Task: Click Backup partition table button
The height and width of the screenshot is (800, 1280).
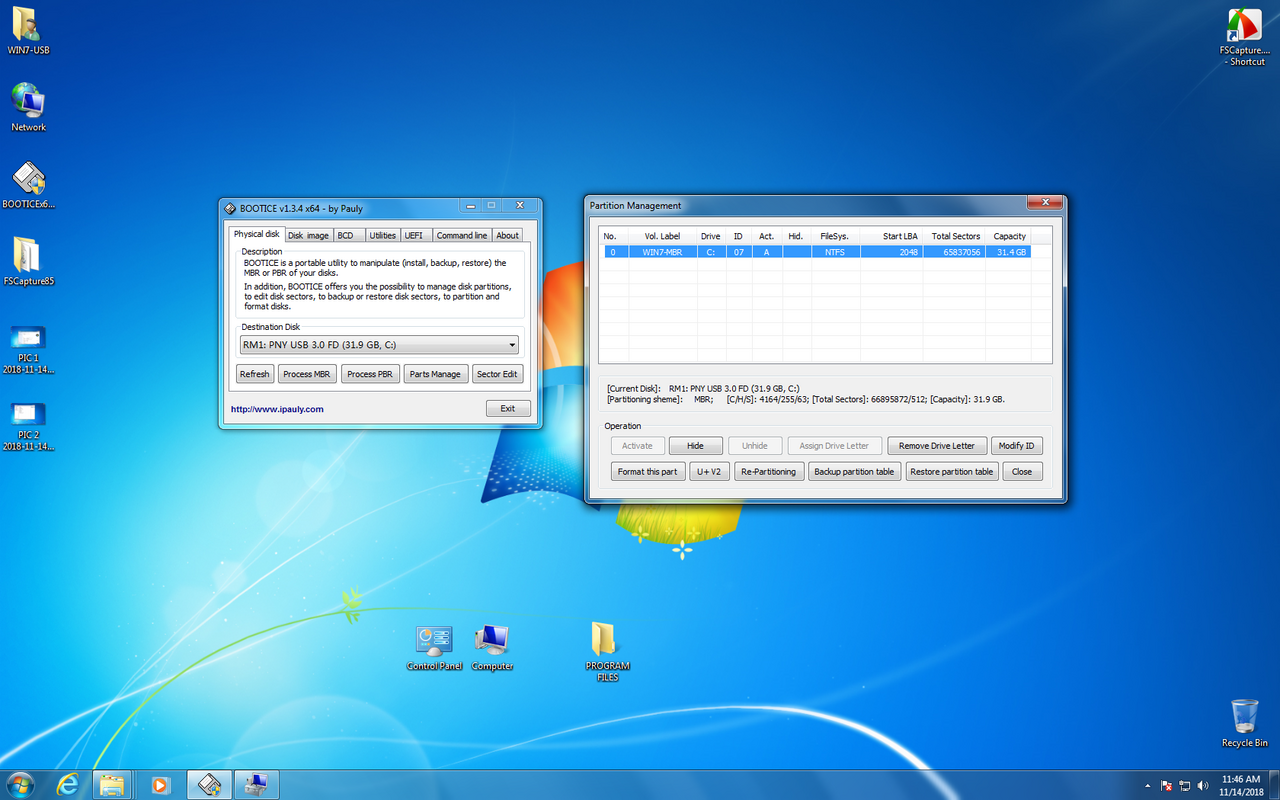Action: [855, 472]
